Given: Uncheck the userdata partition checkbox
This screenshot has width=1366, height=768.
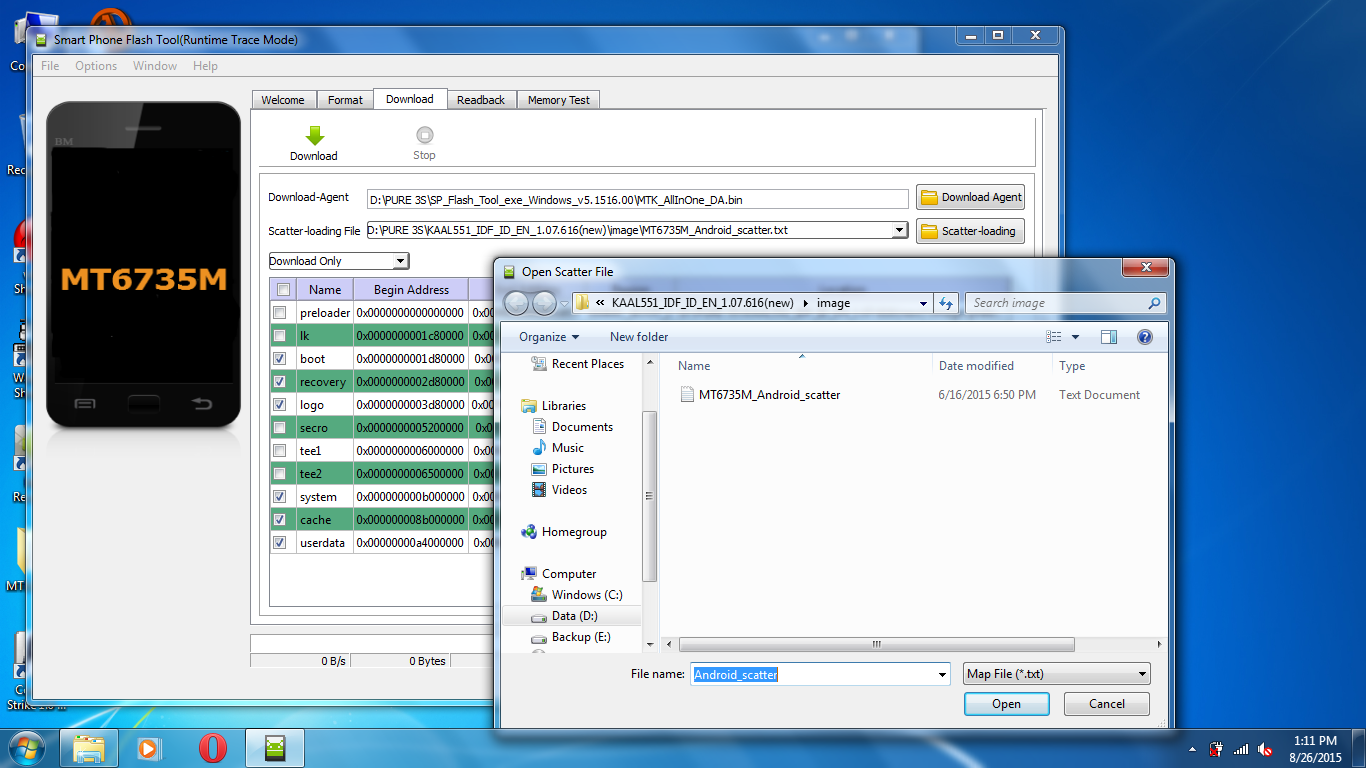Looking at the screenshot, I should 280,543.
